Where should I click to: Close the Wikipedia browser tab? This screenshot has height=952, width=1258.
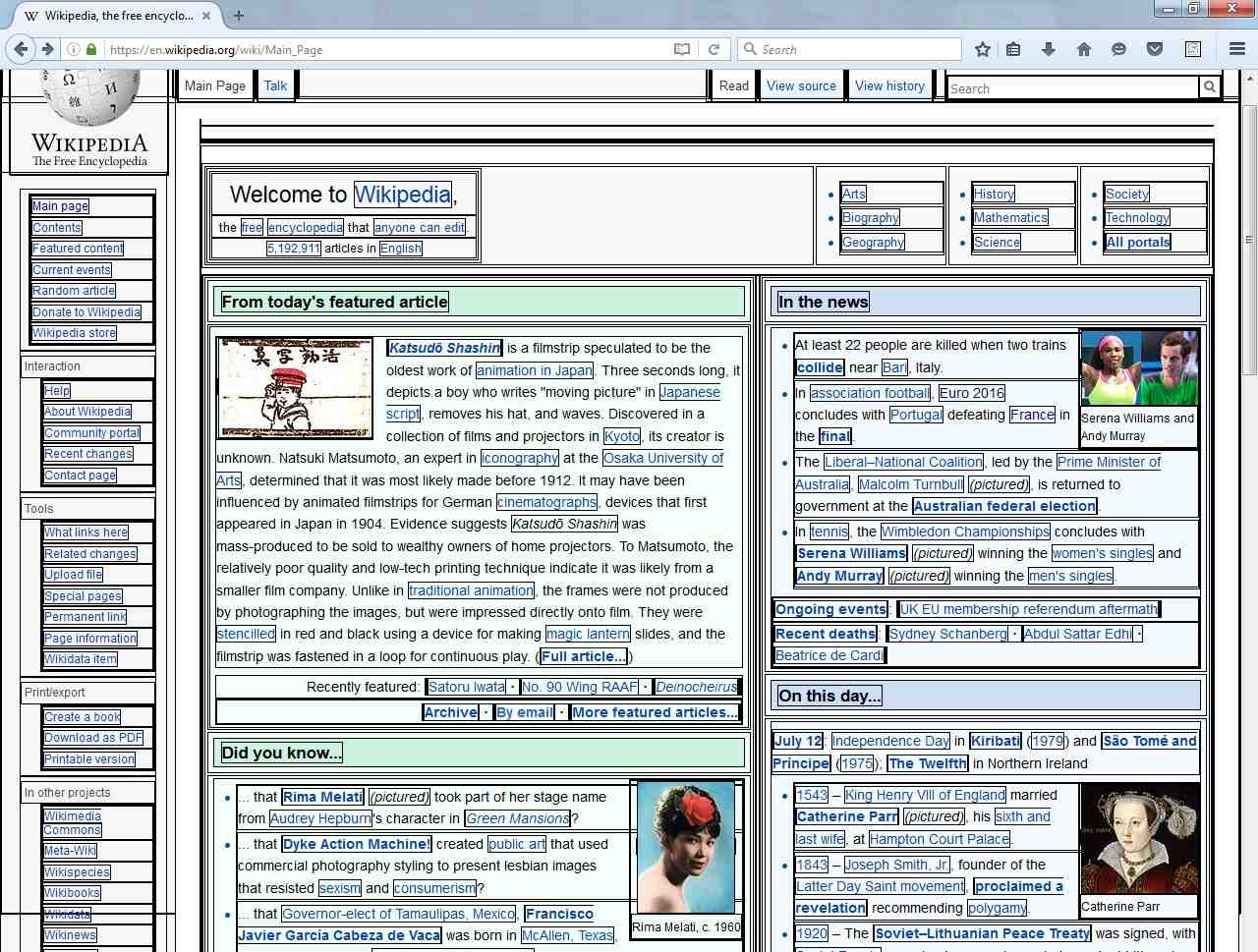click(206, 15)
